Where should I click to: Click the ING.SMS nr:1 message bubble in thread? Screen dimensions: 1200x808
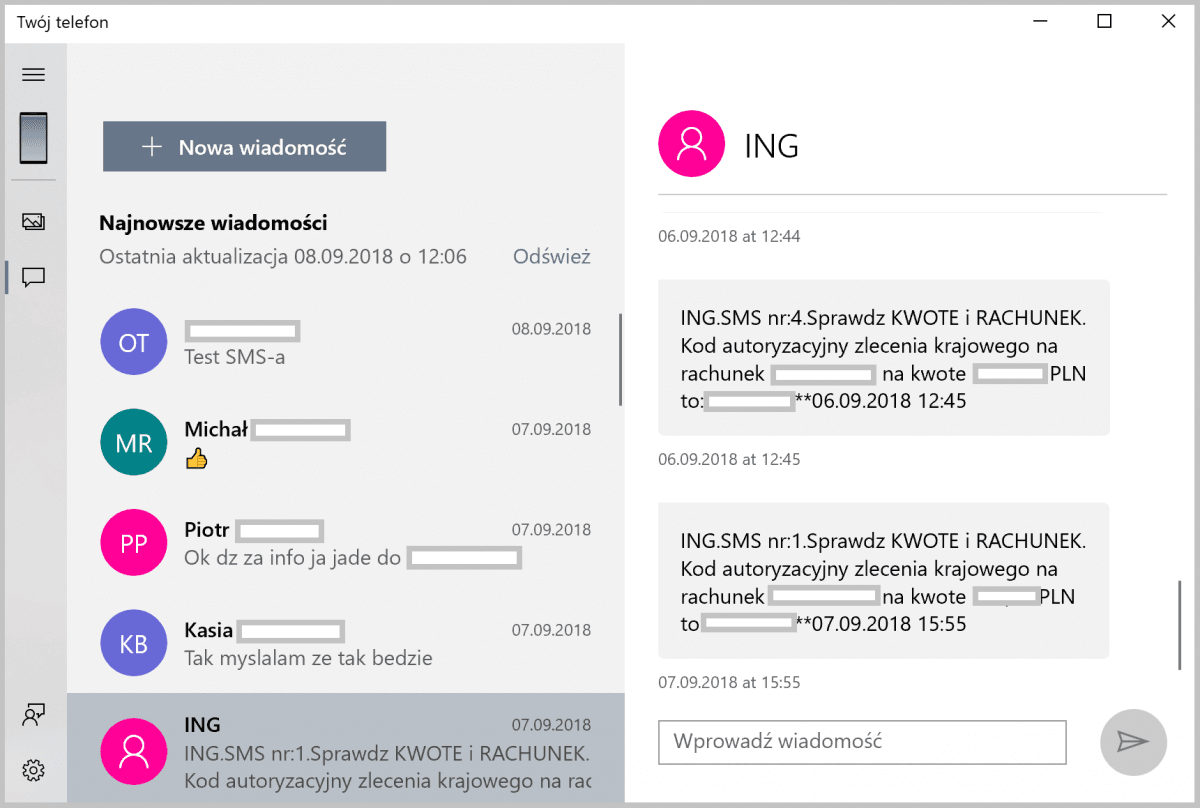tap(884, 581)
